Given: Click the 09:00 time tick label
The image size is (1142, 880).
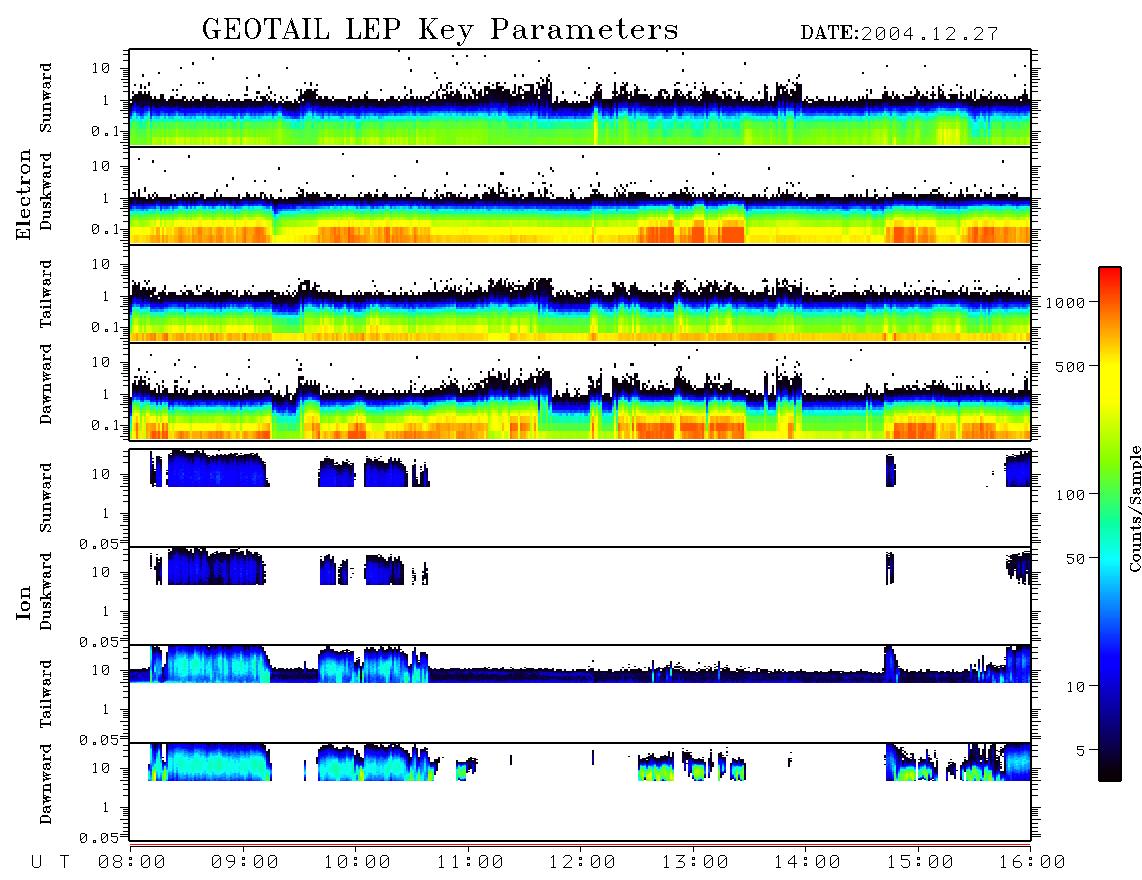Looking at the screenshot, I should click(245, 862).
